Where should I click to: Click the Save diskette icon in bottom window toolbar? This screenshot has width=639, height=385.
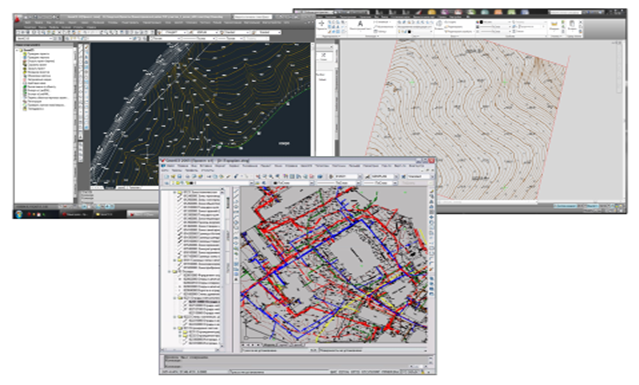point(179,176)
